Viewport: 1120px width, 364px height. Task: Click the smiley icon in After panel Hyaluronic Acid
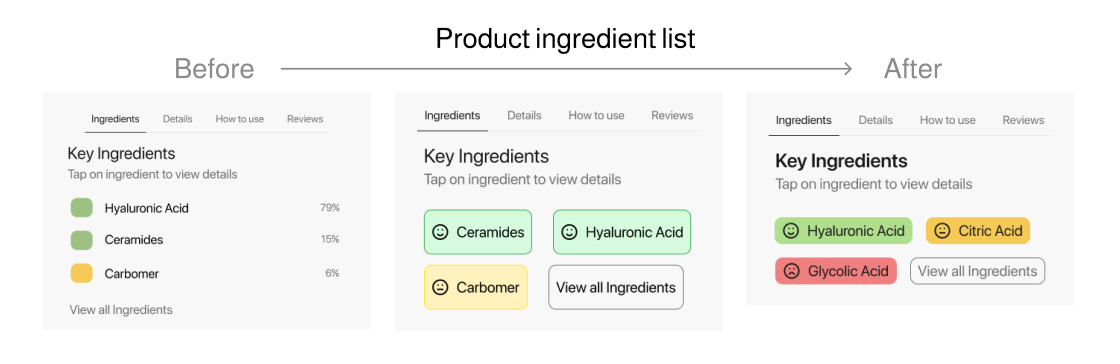pyautogui.click(x=791, y=231)
